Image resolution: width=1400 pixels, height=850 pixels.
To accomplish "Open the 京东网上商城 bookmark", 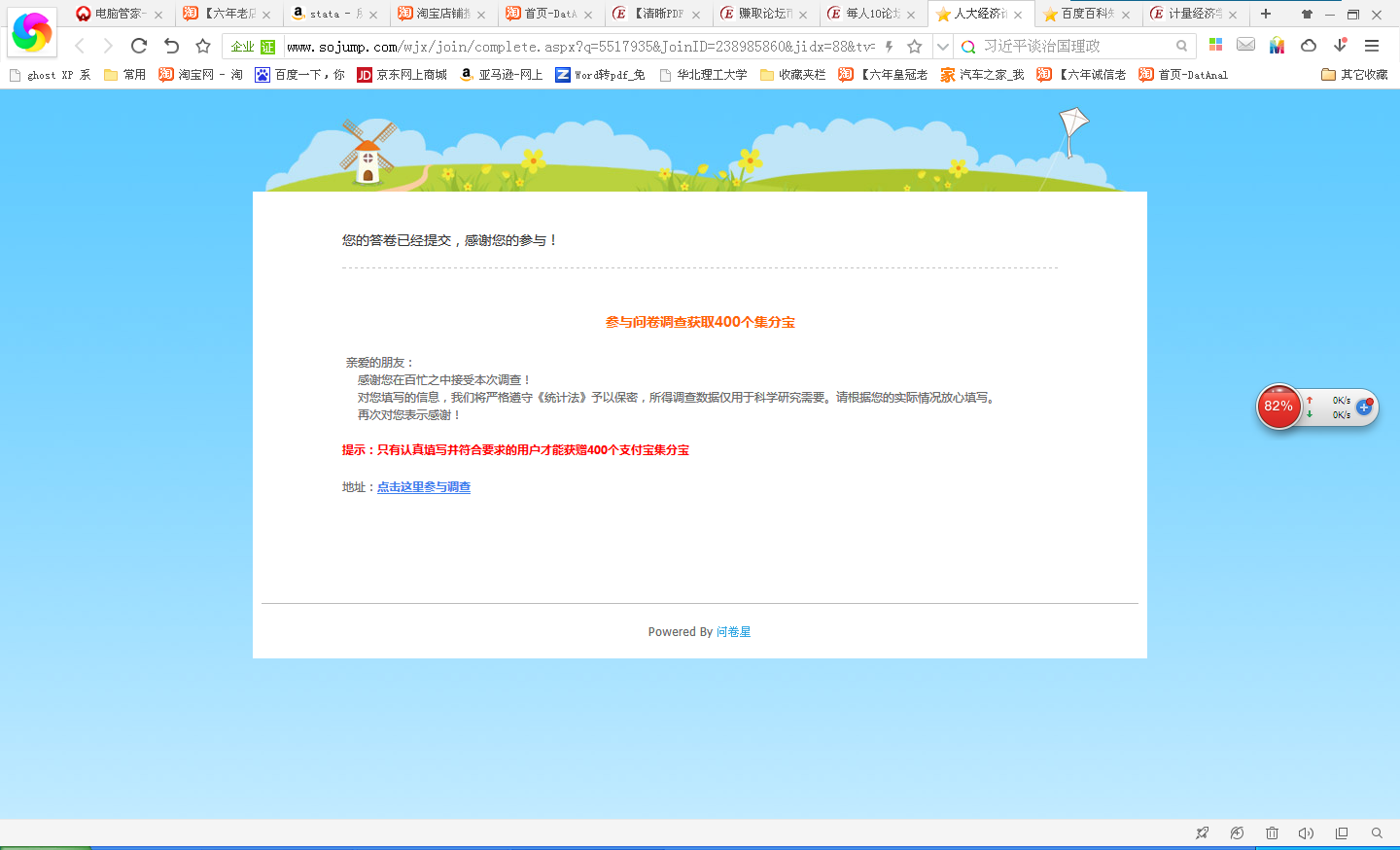I will coord(402,75).
